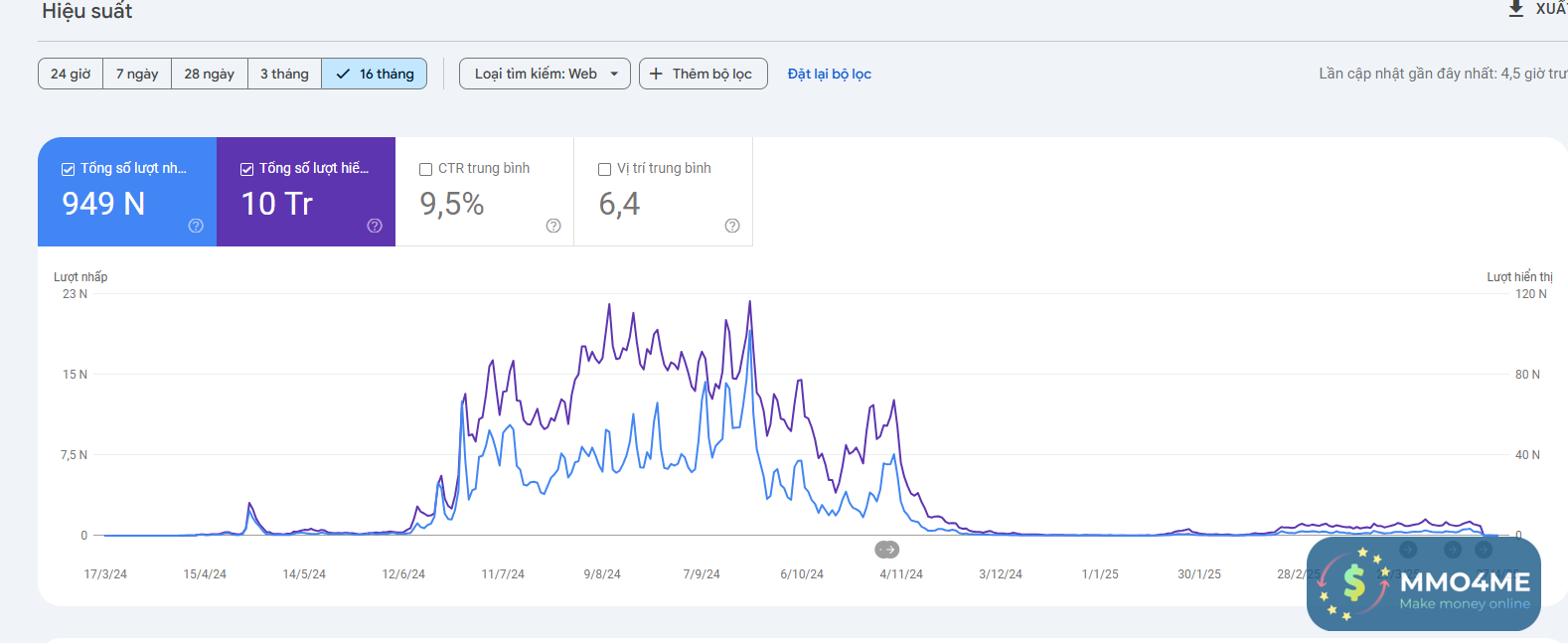Enable the Vị trí trung bình checkbox
The width and height of the screenshot is (1568, 643).
(x=604, y=169)
